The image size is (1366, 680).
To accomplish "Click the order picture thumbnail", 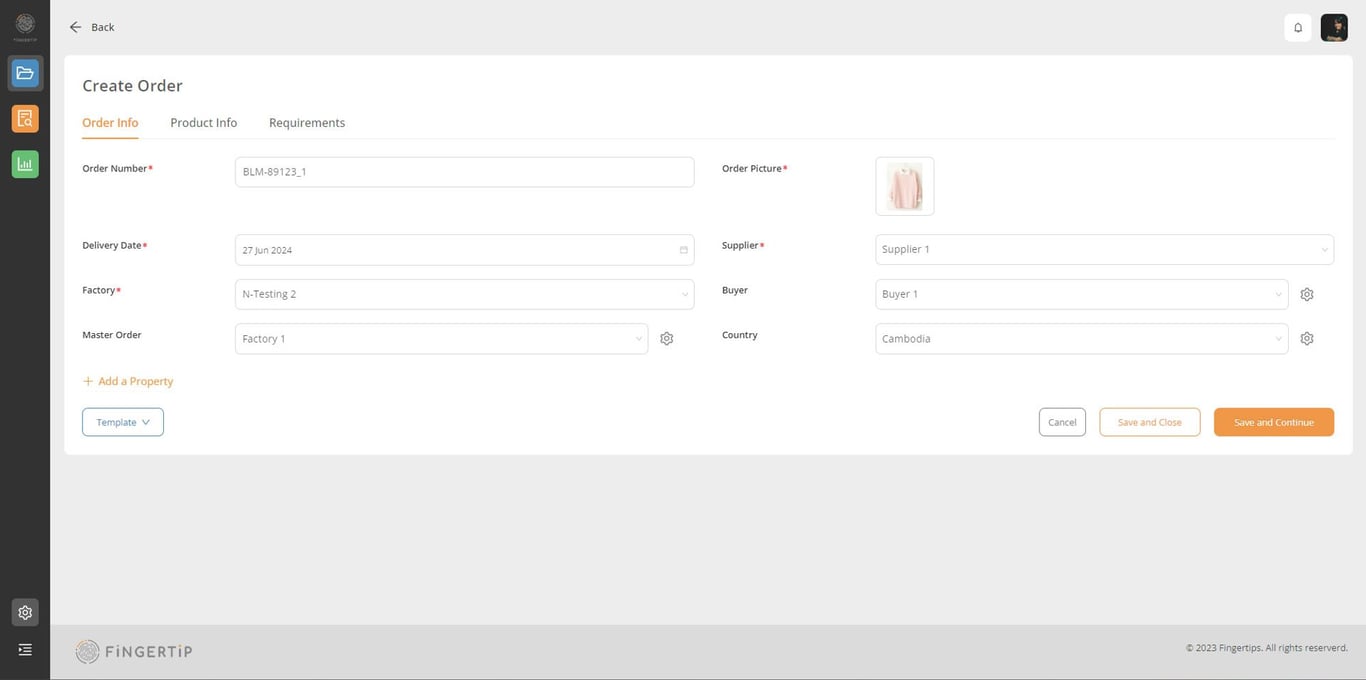I will click(x=905, y=186).
